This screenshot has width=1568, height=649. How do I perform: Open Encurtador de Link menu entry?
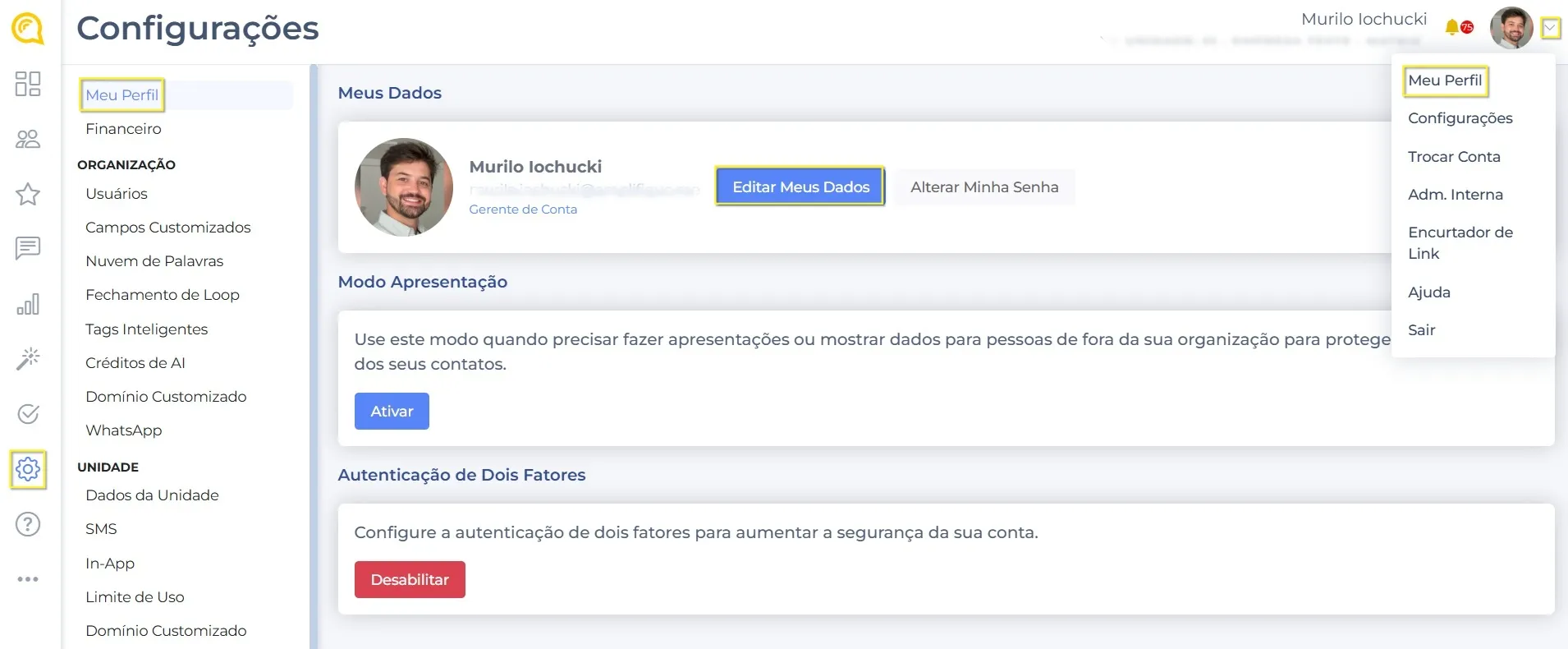pos(1460,243)
